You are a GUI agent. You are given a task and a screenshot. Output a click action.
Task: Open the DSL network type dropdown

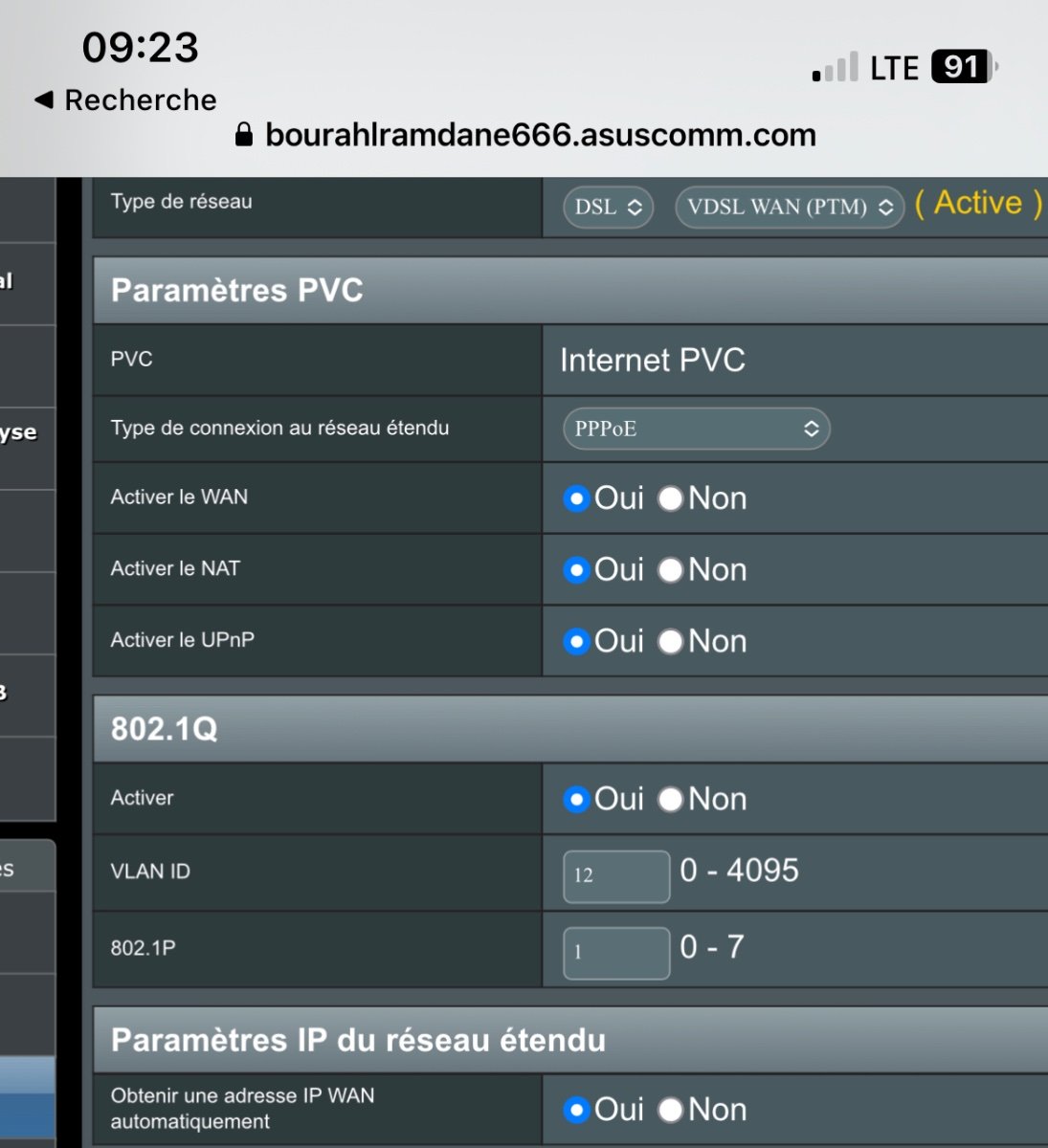(608, 208)
